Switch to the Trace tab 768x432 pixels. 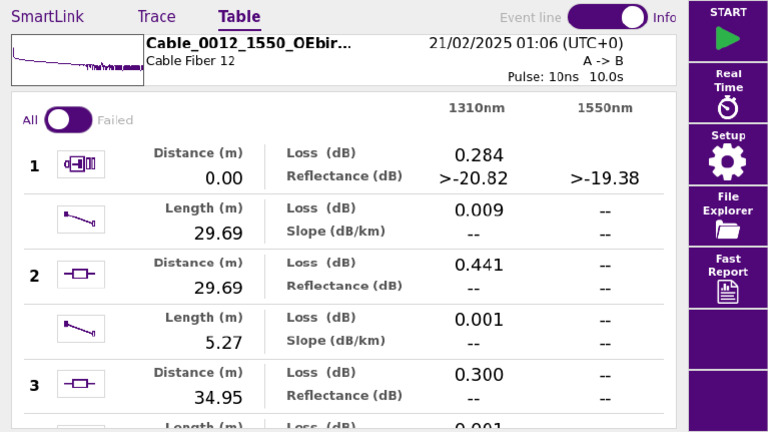(x=156, y=17)
